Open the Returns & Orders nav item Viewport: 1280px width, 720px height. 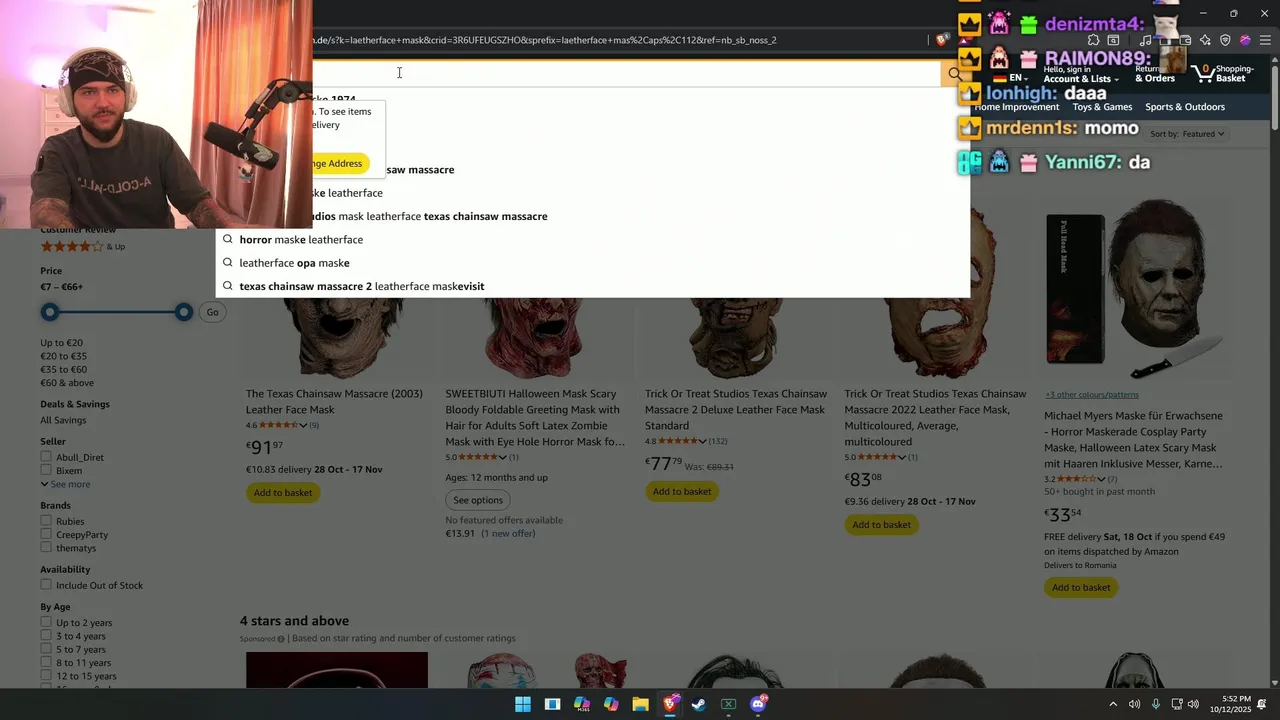pos(1155,74)
